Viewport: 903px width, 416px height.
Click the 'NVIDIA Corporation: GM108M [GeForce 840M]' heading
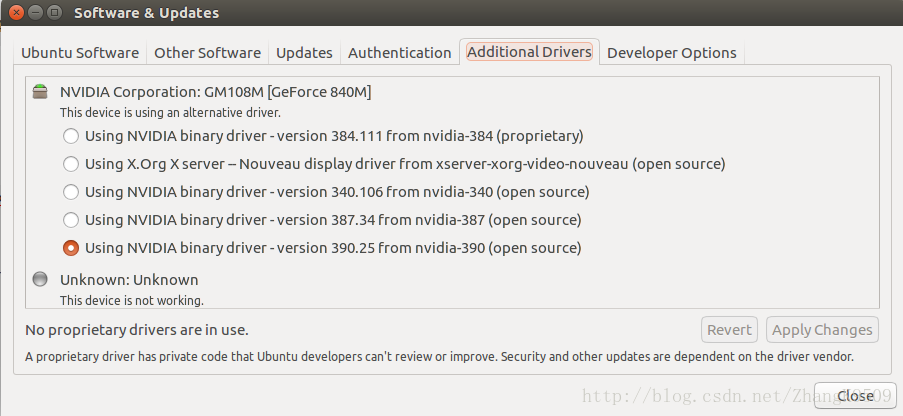pos(215,92)
